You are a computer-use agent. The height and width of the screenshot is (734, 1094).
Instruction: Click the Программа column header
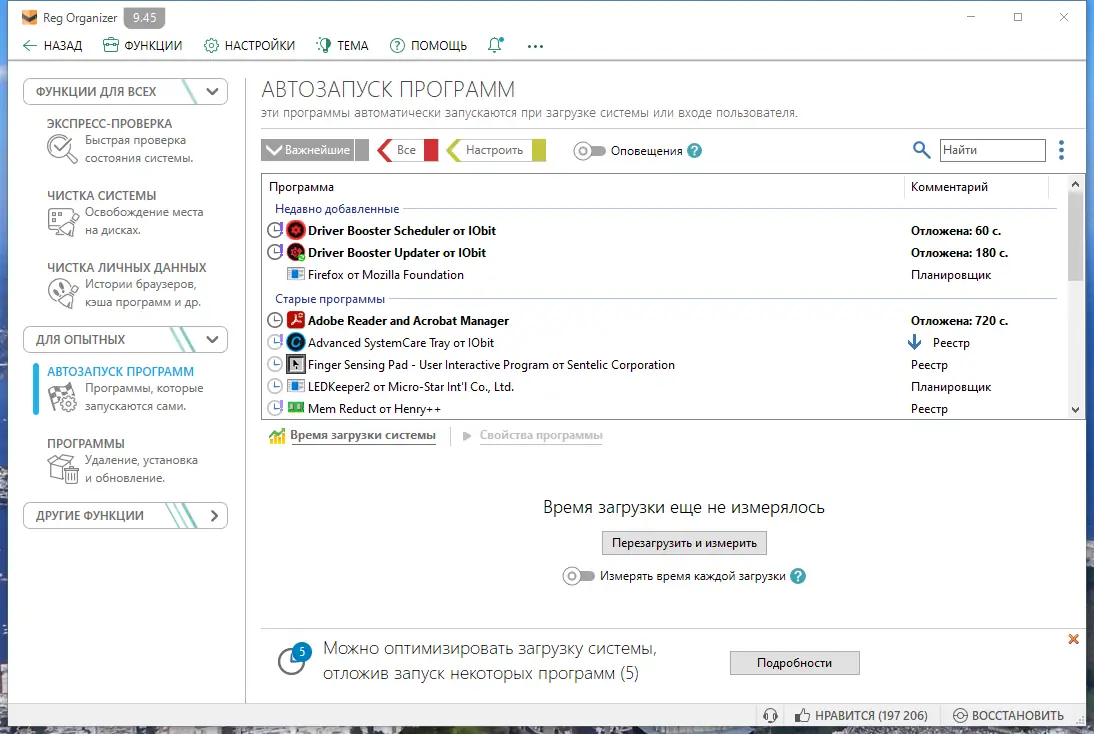pyautogui.click(x=583, y=187)
